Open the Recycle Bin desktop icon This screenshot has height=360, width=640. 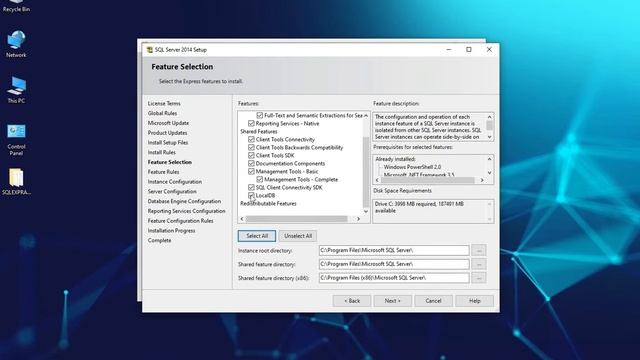[x=16, y=6]
